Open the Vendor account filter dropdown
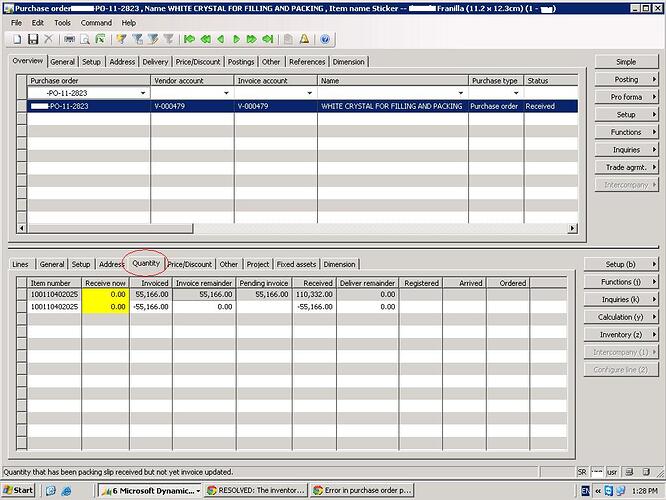The height and width of the screenshot is (500, 666). coord(226,93)
